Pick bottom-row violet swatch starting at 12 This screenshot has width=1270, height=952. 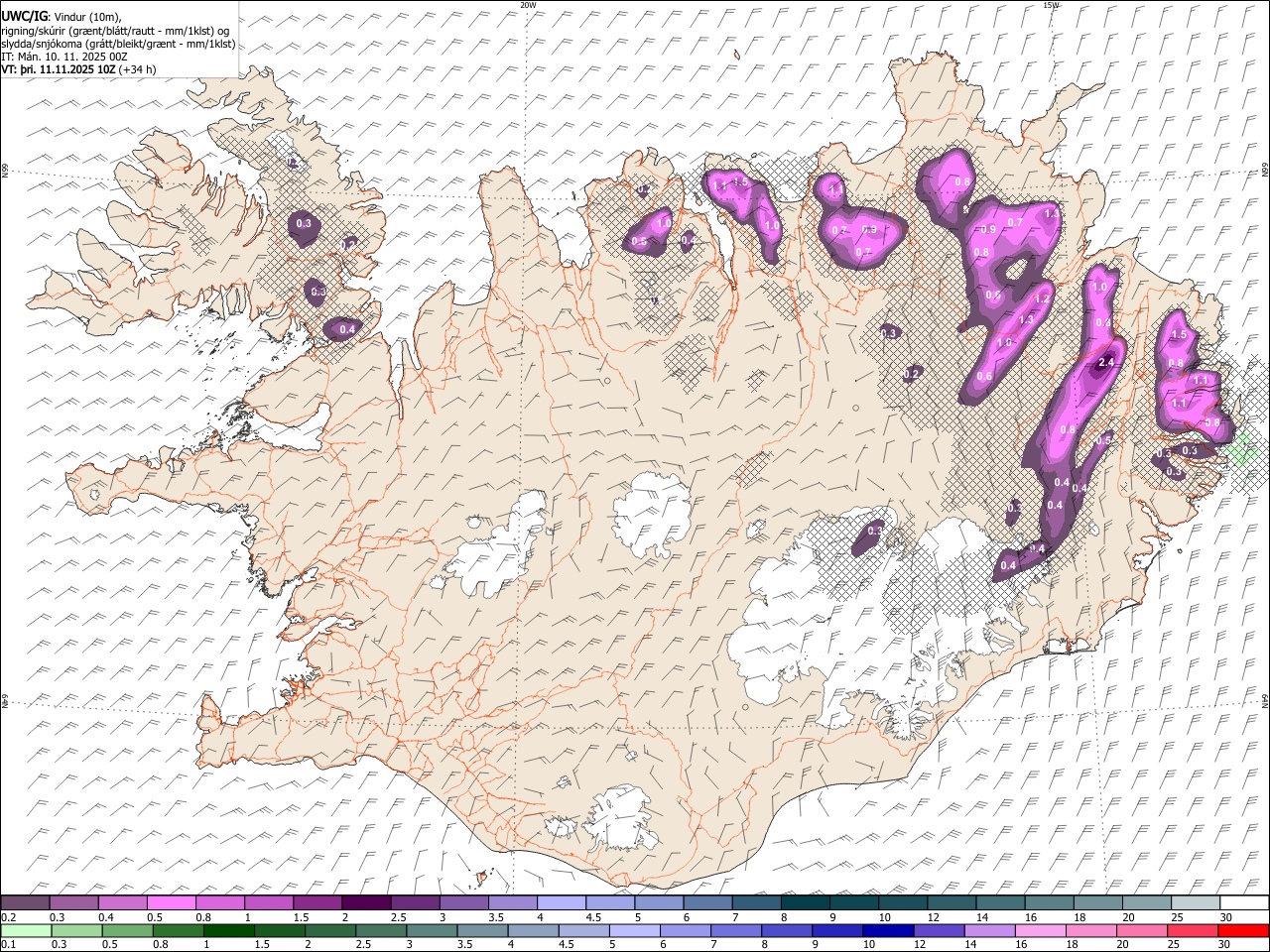(939, 930)
